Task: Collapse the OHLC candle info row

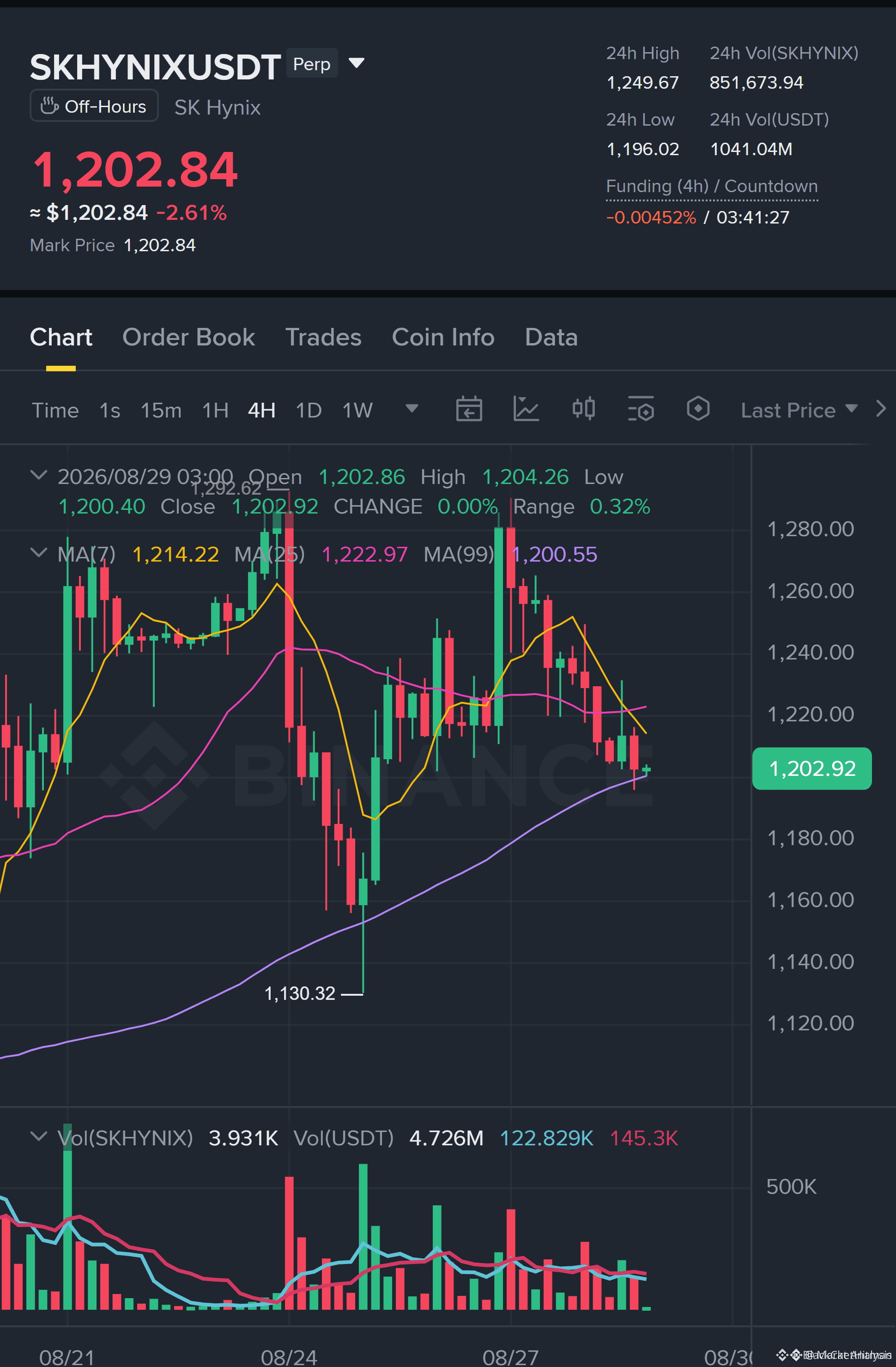Action: tap(38, 475)
